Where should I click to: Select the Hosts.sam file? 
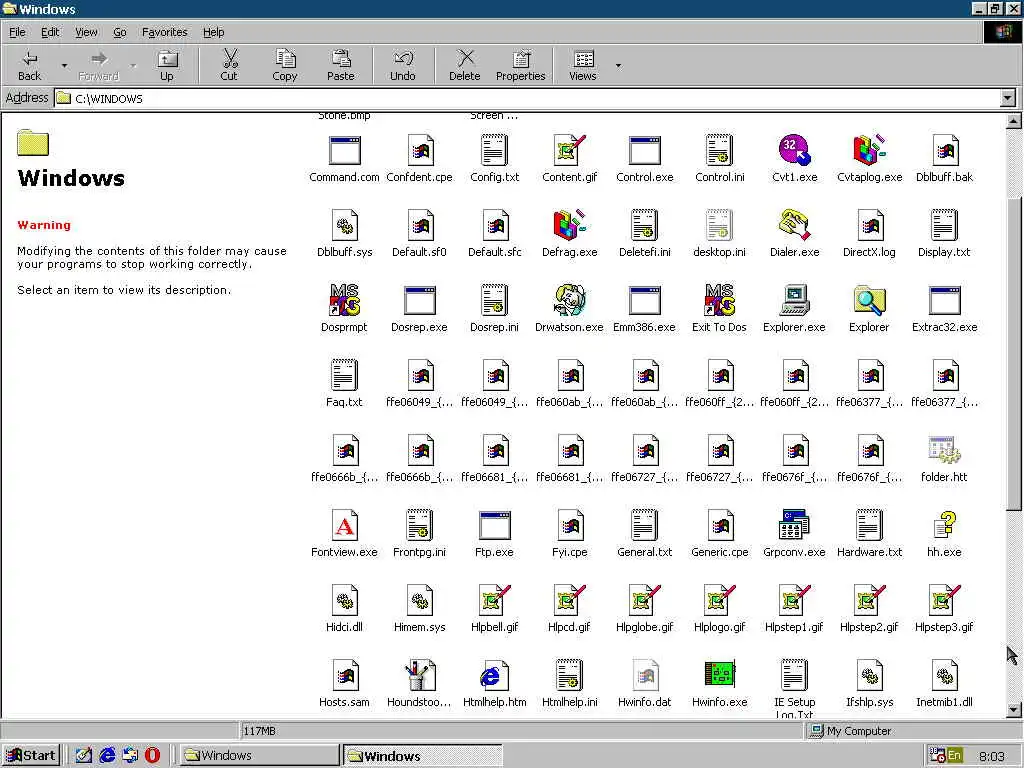(x=344, y=676)
